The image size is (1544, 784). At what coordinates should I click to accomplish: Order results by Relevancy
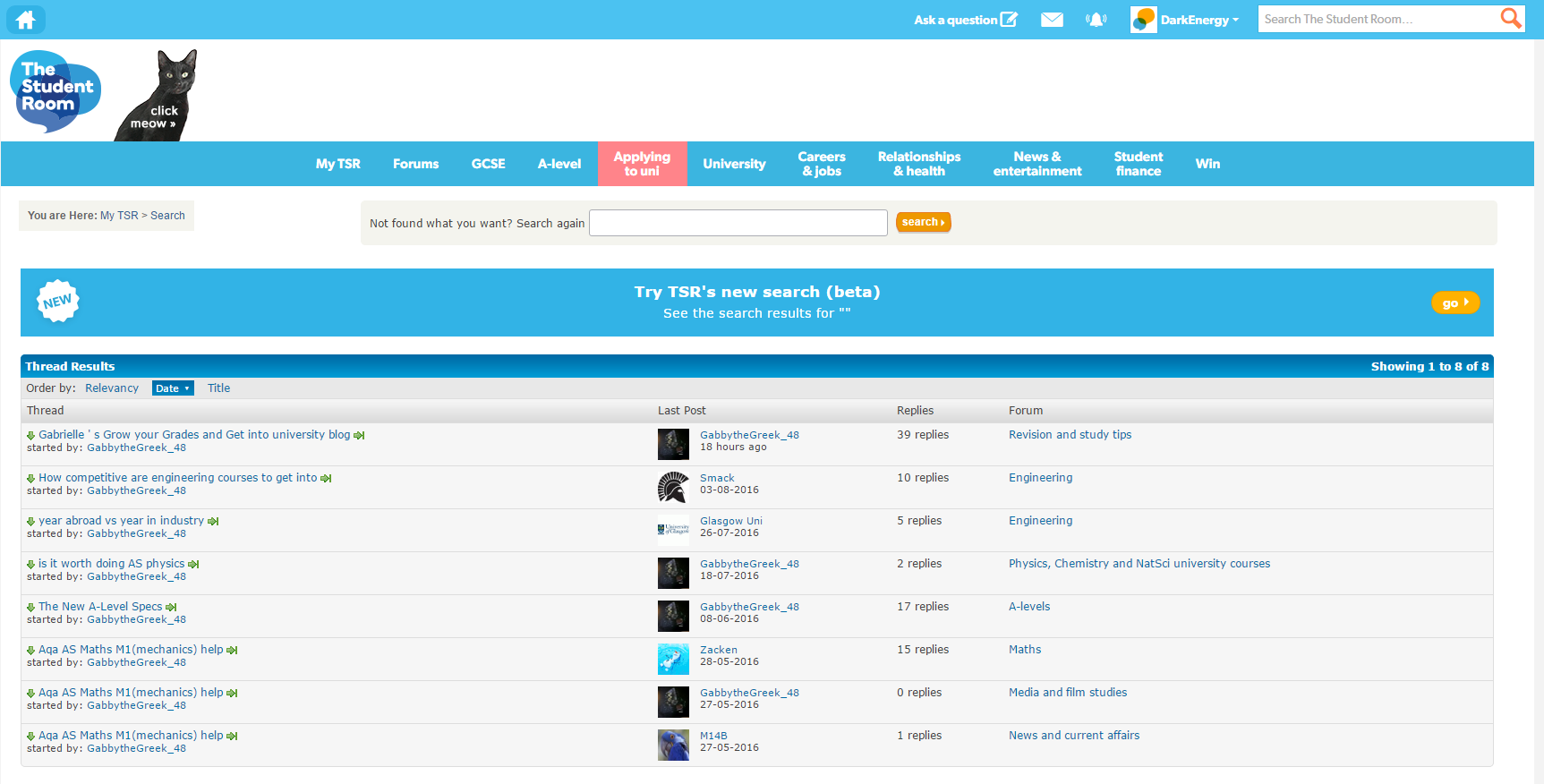pos(112,388)
